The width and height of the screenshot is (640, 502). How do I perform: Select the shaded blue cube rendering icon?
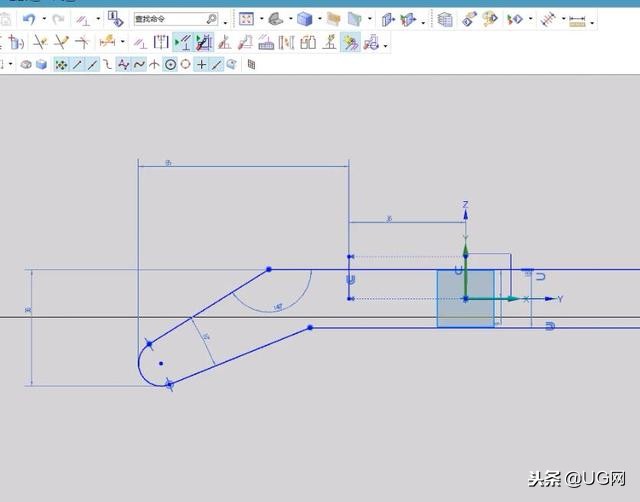[305, 19]
